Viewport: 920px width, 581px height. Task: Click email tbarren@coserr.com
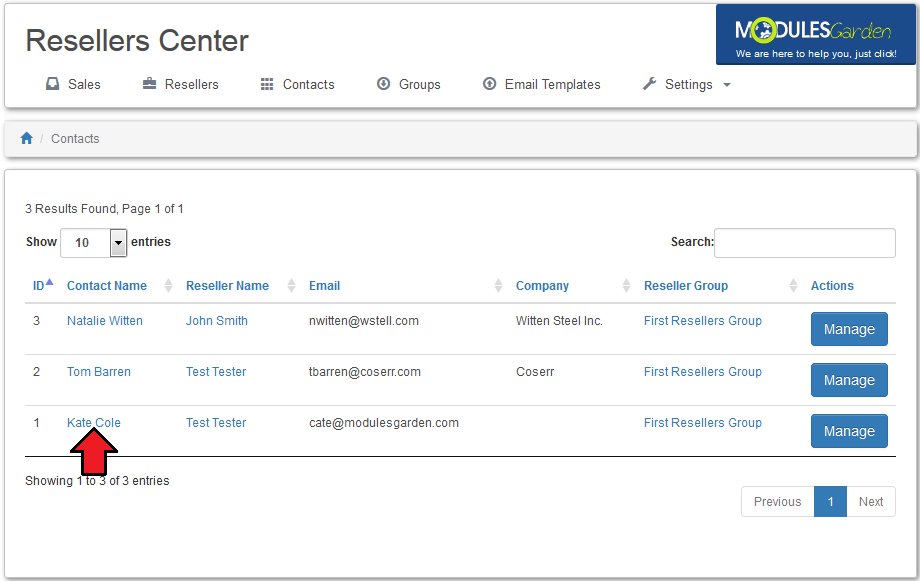click(x=365, y=371)
